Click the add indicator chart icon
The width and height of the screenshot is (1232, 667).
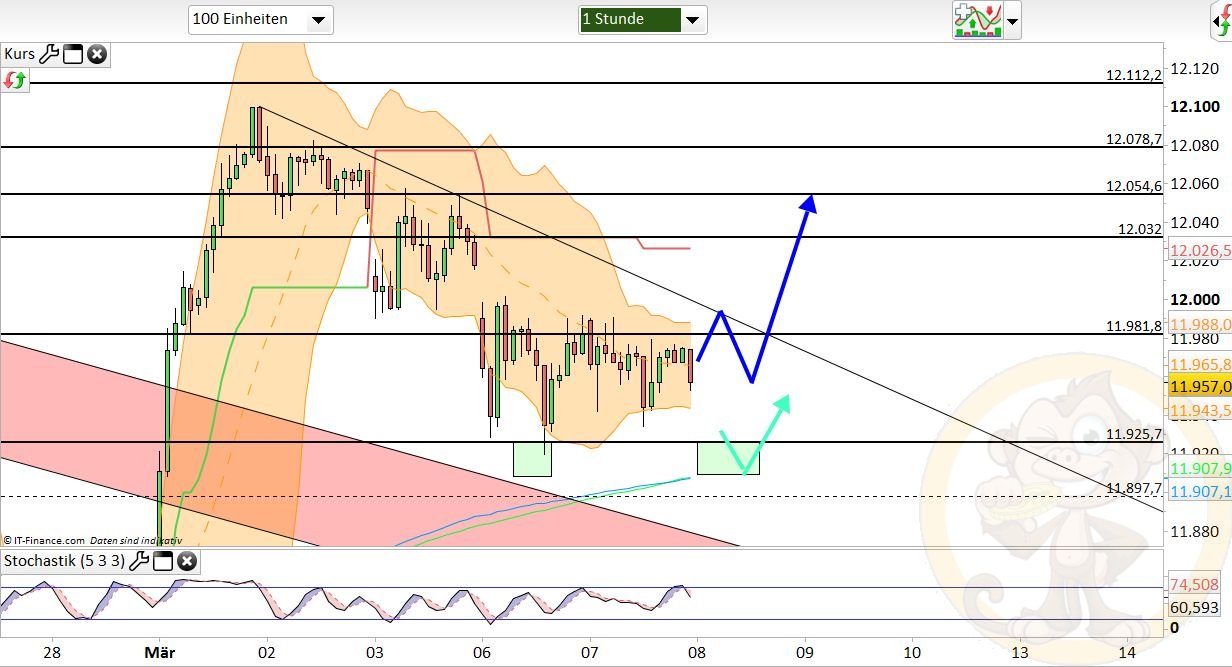(x=977, y=20)
